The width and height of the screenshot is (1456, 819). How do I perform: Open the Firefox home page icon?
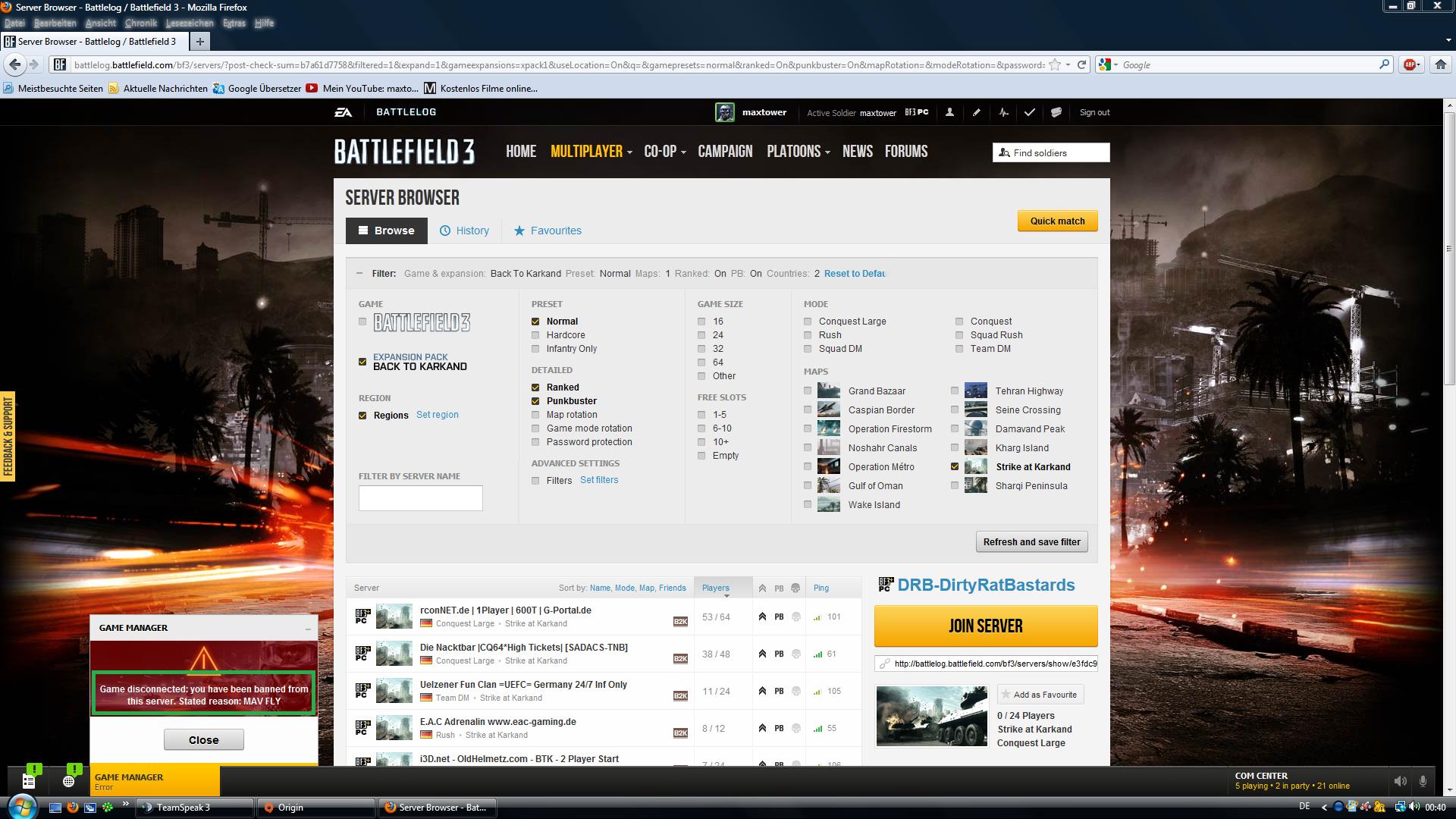pos(1440,65)
